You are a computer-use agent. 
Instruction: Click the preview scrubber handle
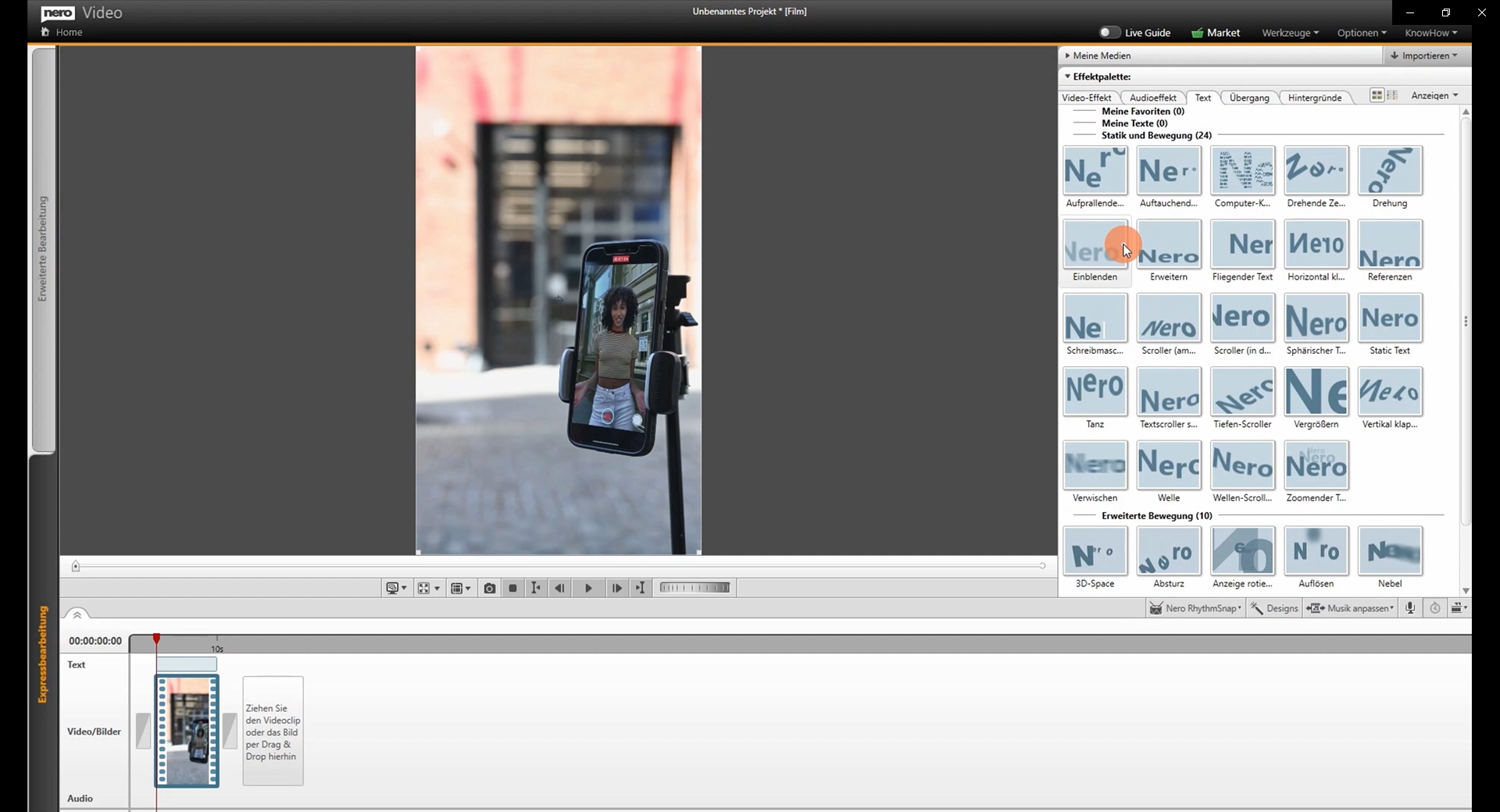[76, 566]
